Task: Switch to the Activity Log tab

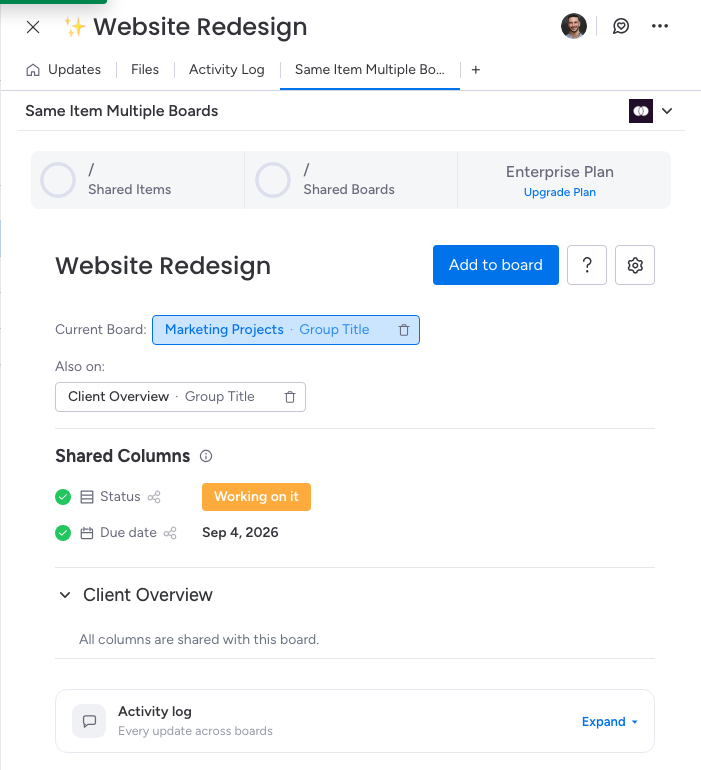Action: click(226, 70)
